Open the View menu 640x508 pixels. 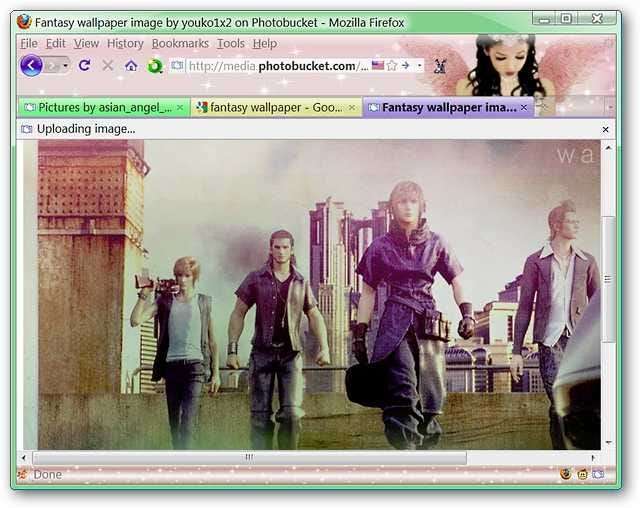click(86, 43)
